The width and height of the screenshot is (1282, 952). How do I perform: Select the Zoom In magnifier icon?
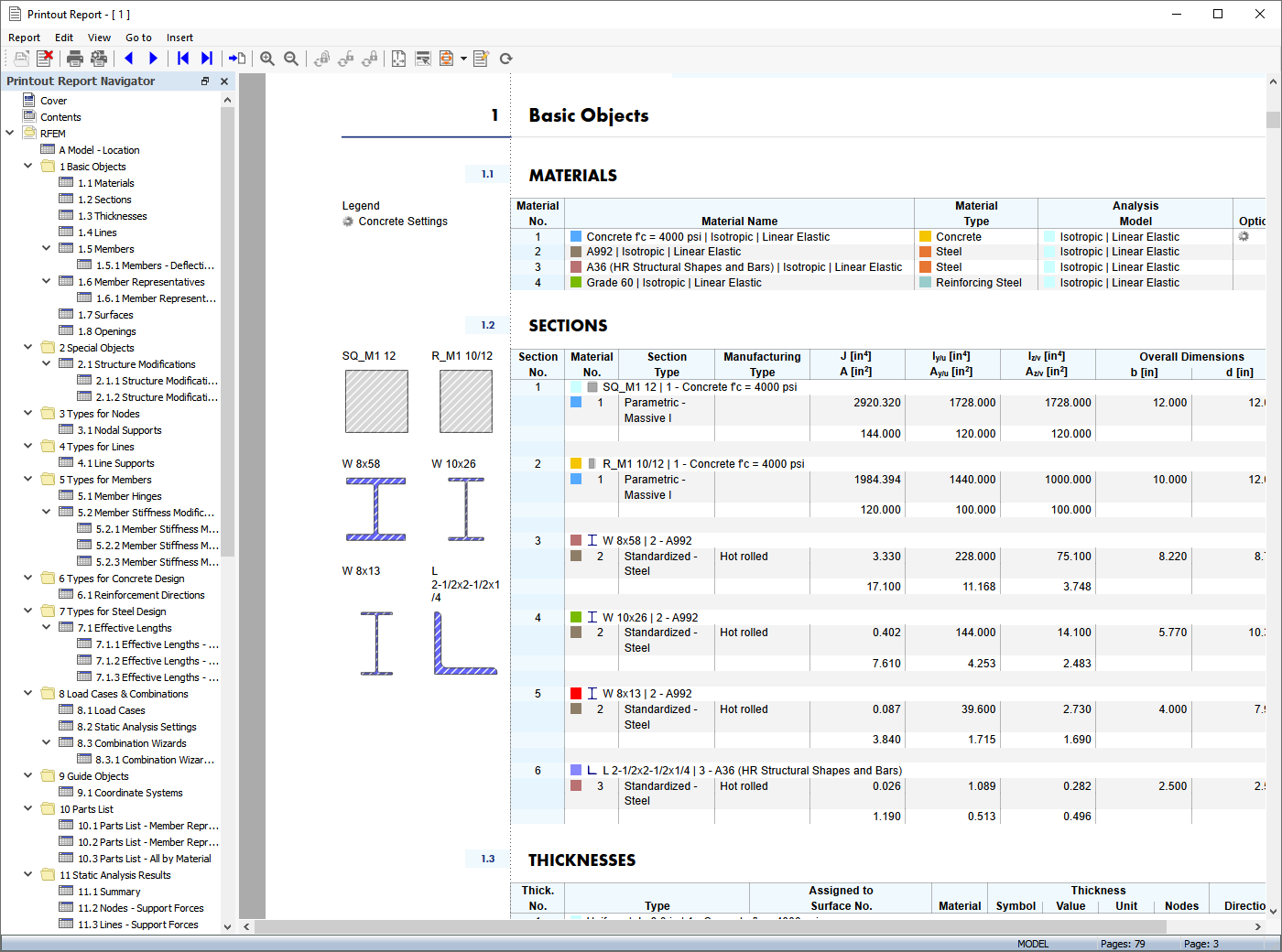tap(267, 58)
